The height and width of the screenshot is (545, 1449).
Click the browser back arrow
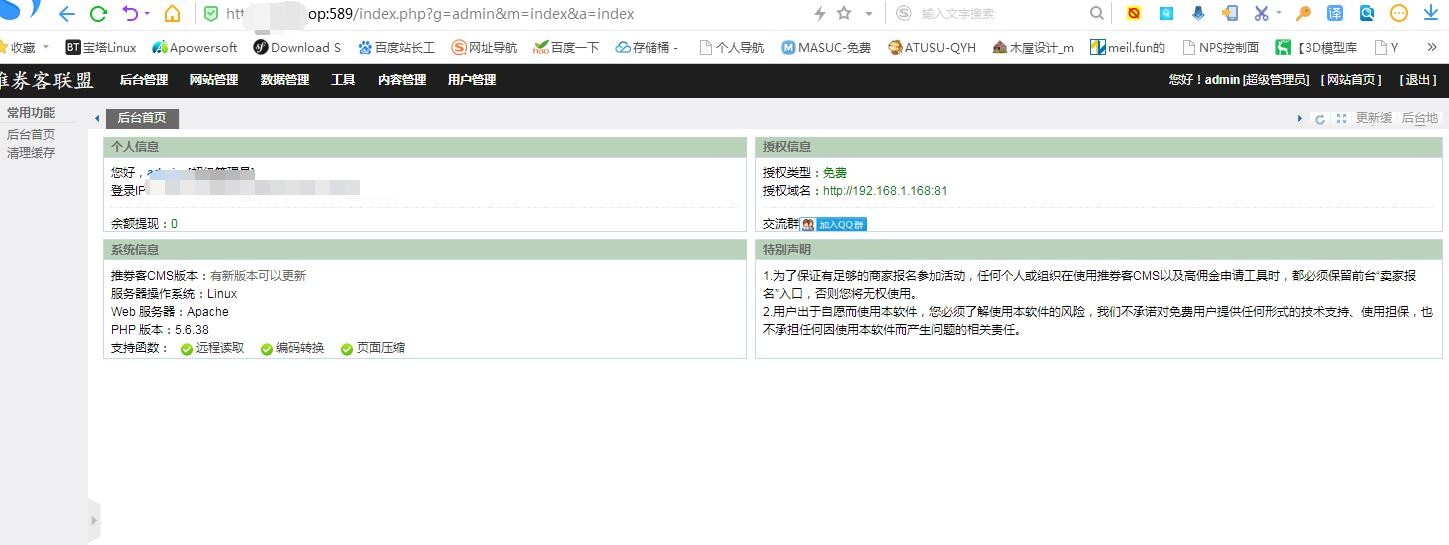[67, 14]
